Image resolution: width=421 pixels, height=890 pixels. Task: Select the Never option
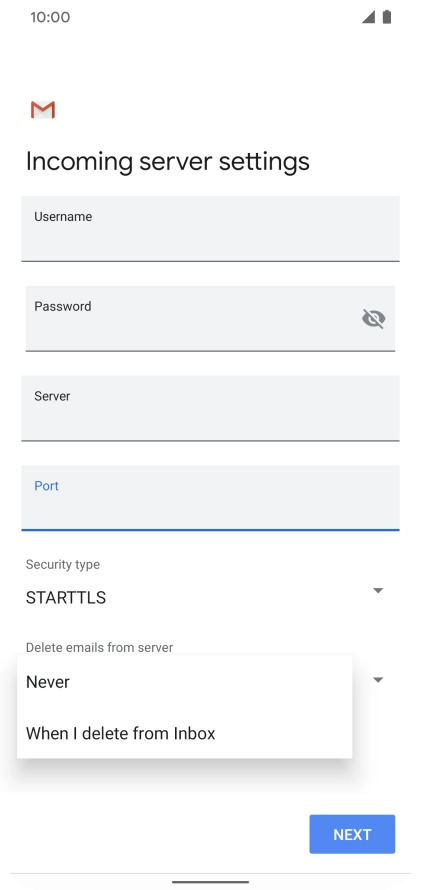pyautogui.click(x=184, y=682)
